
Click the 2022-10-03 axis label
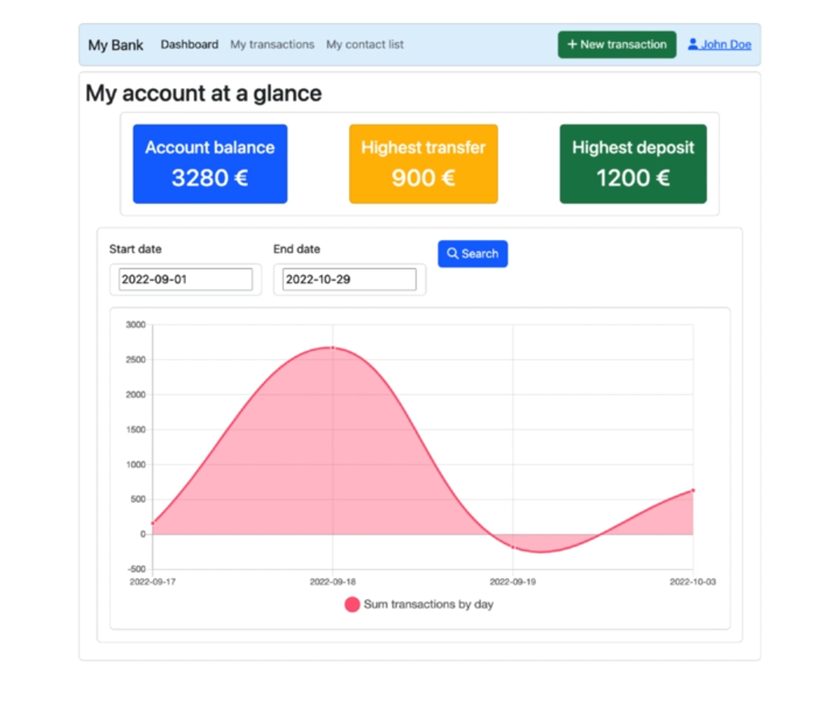(693, 580)
